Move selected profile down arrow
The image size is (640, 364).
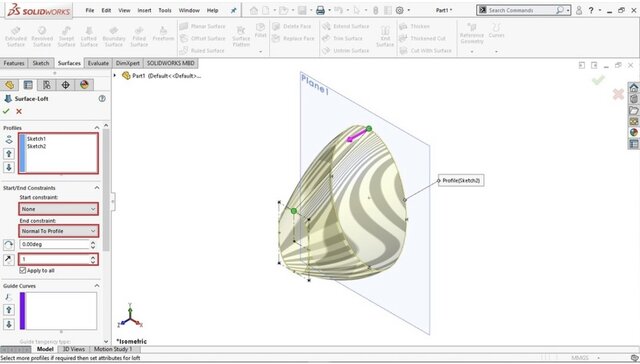click(9, 167)
